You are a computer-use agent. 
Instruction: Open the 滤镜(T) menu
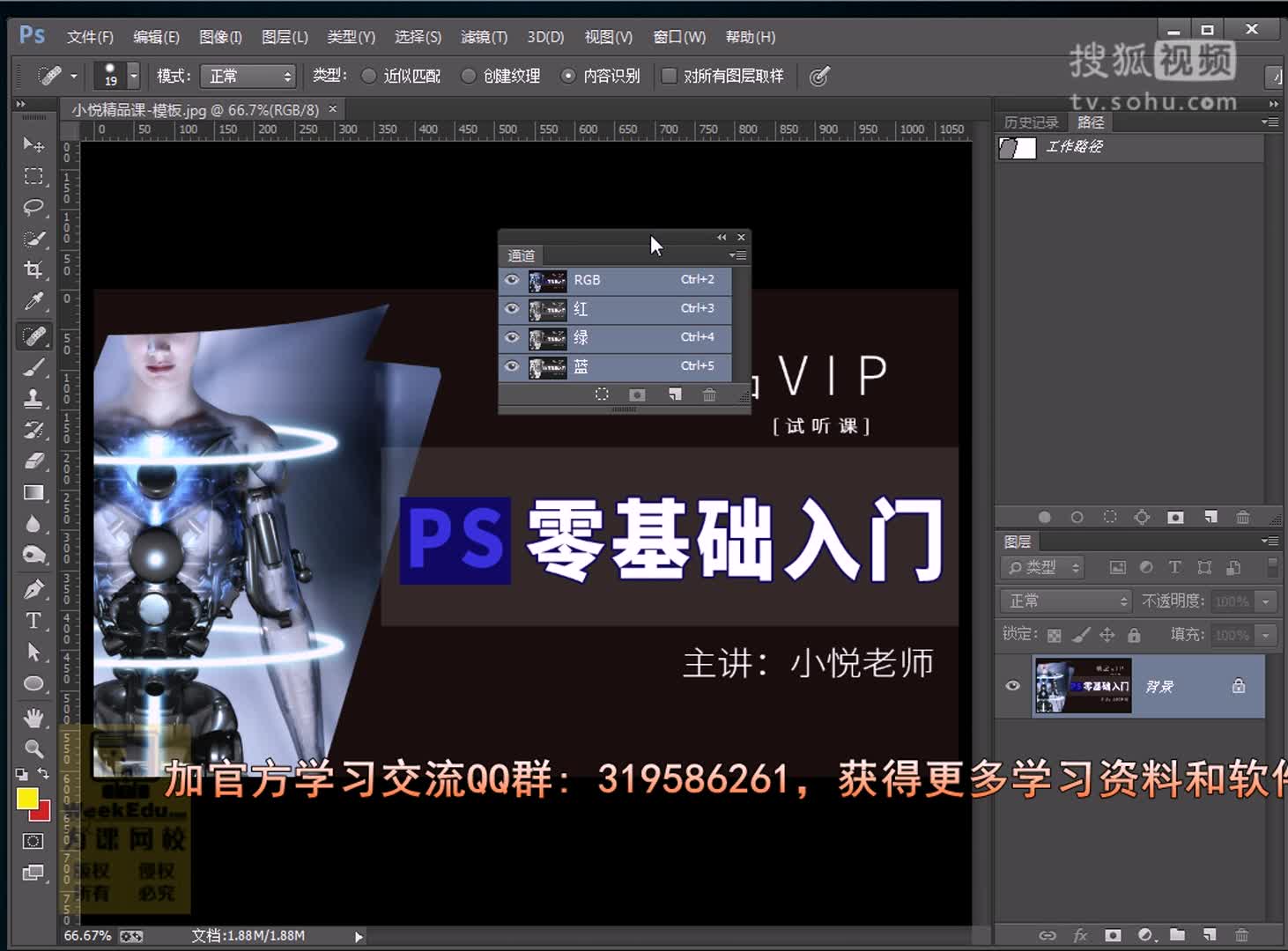tap(484, 37)
